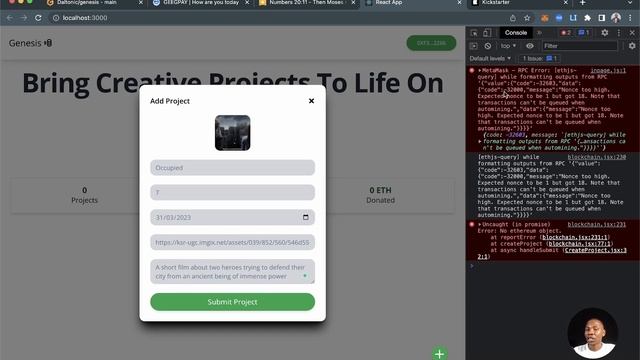
Task: Expand more DevTools tabs chevron
Action: click(x=539, y=33)
